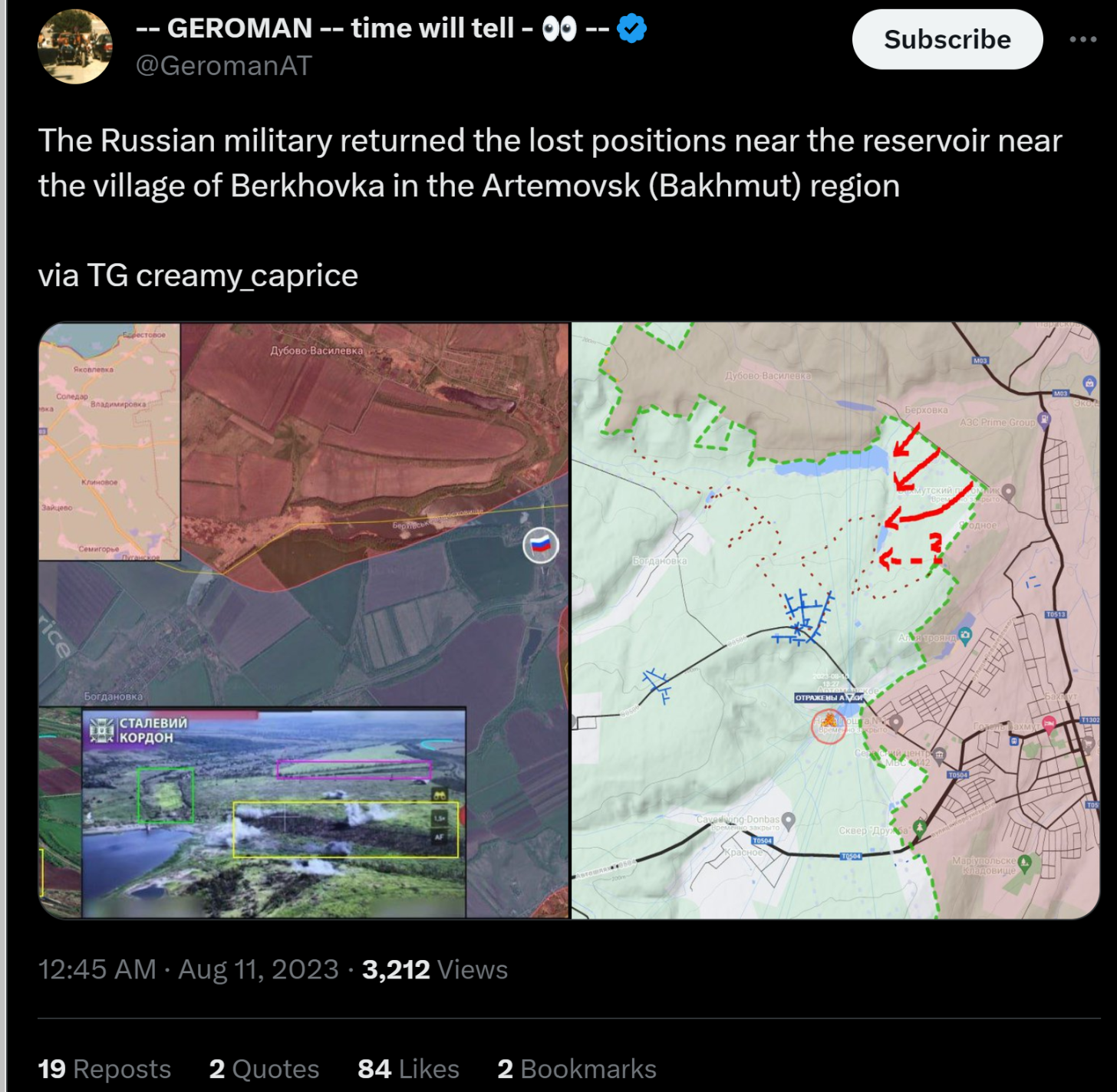Click the Cave-Wing Donbas location pin
Image resolution: width=1117 pixels, height=1092 pixels.
coord(788,821)
